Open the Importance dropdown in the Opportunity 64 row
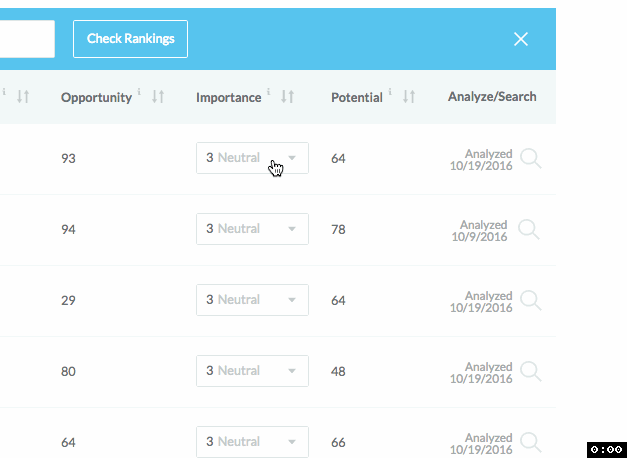Screen dimensions: 627x458 [x=252, y=442]
